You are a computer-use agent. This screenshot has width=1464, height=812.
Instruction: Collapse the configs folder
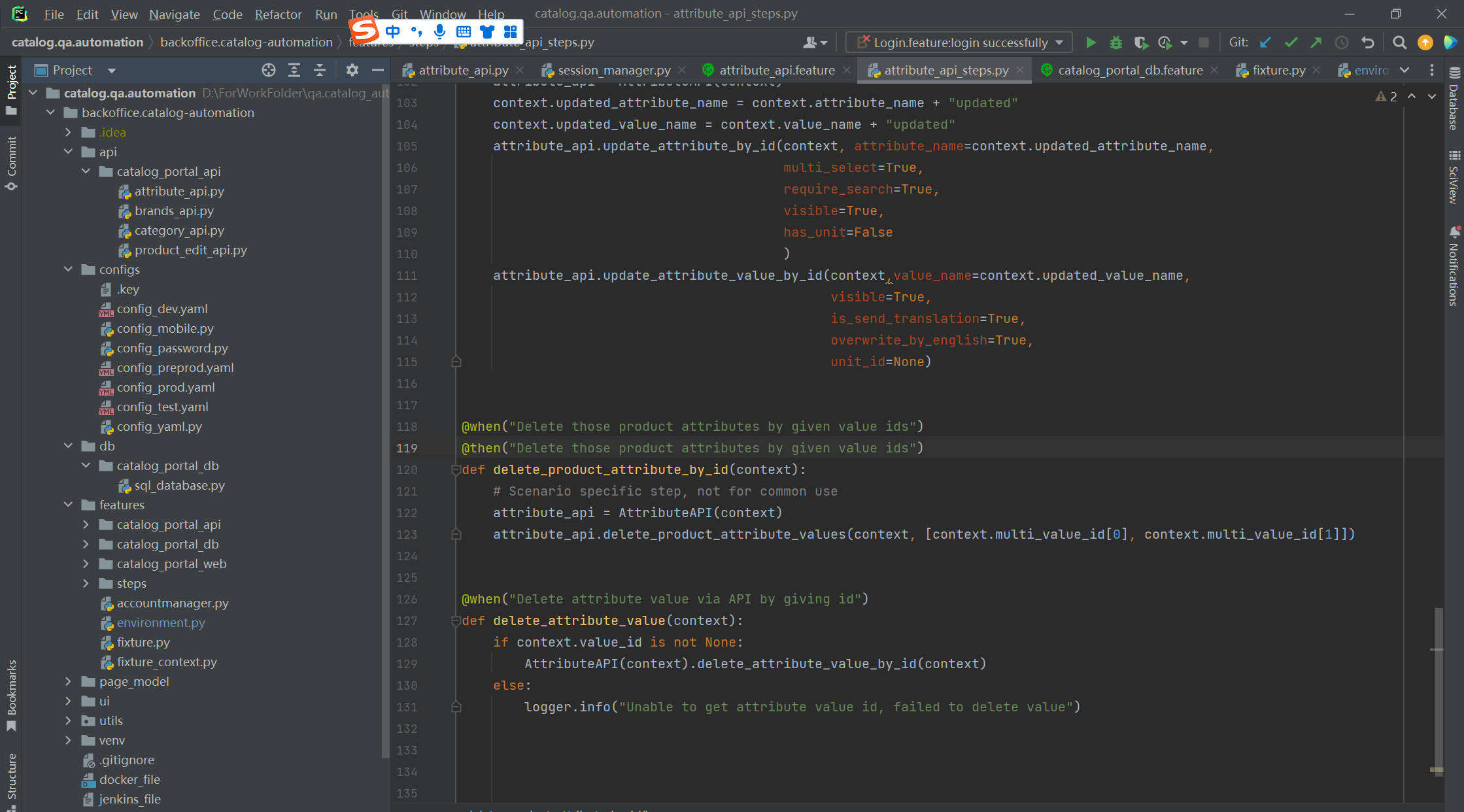(x=69, y=269)
